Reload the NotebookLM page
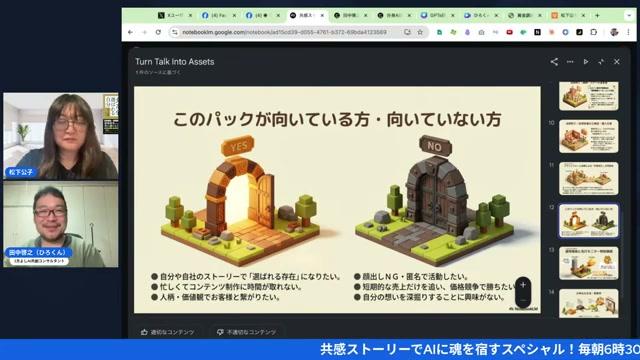640x360 pixels. tap(158, 32)
